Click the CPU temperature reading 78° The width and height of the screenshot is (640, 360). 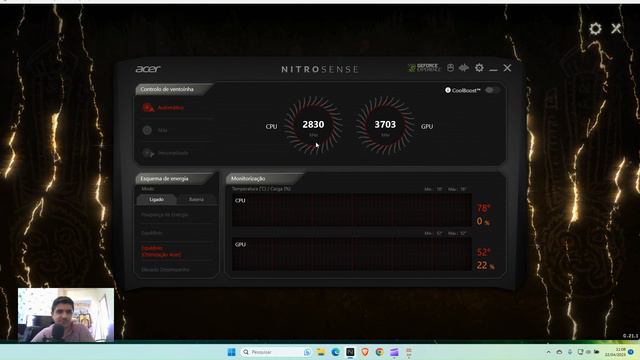point(483,208)
